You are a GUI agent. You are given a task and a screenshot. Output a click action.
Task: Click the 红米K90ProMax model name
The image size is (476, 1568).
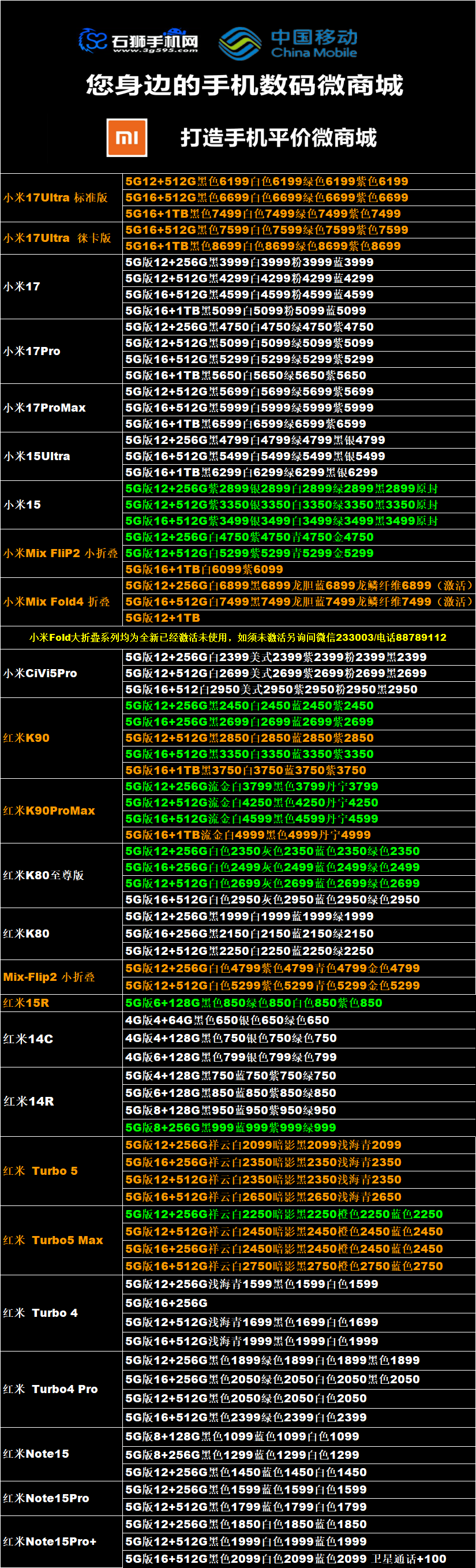(49, 811)
